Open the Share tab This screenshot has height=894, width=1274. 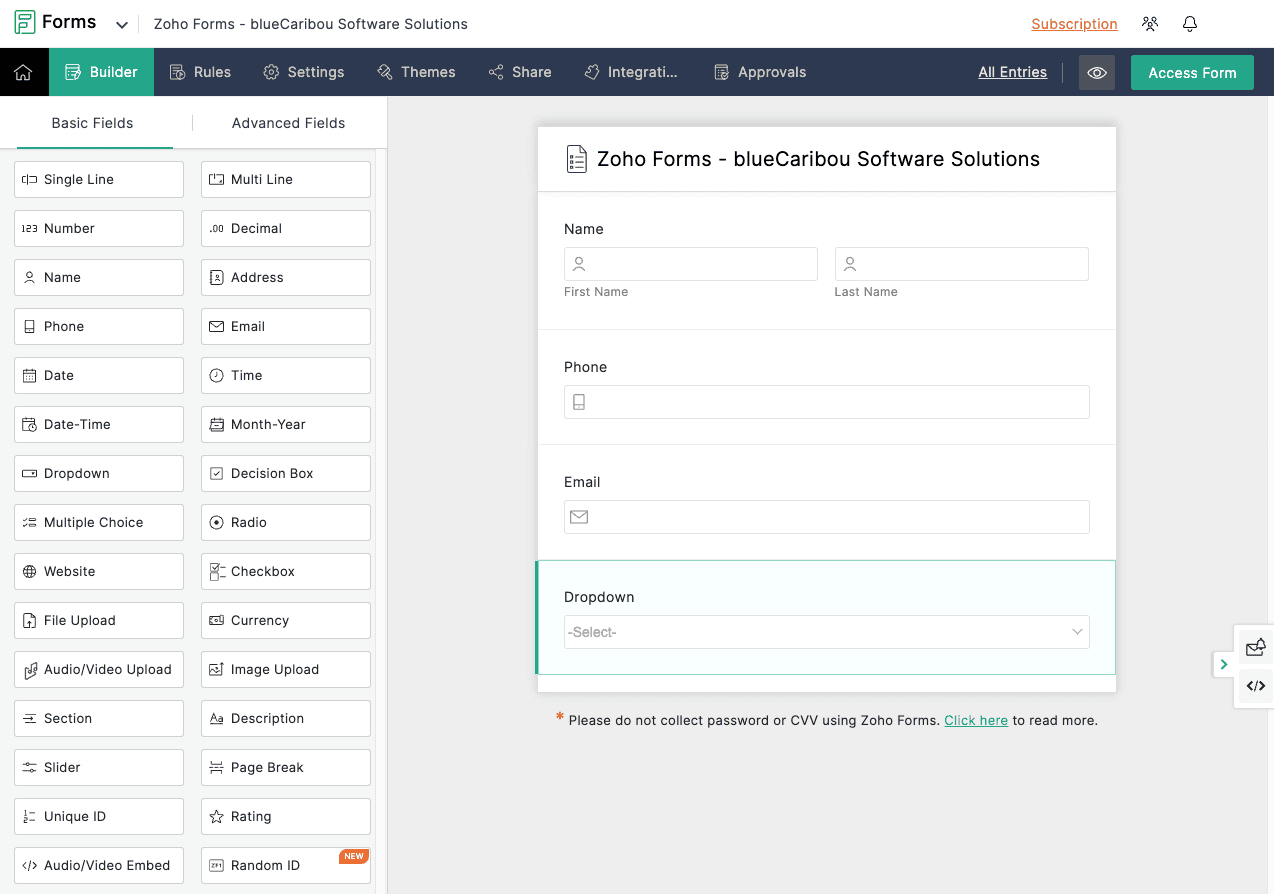coord(520,72)
